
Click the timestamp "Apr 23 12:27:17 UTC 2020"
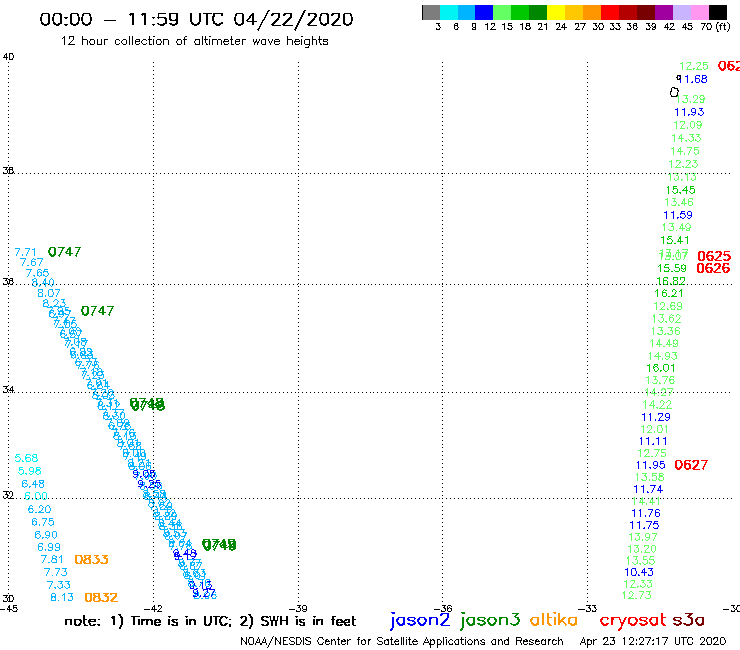(653, 641)
